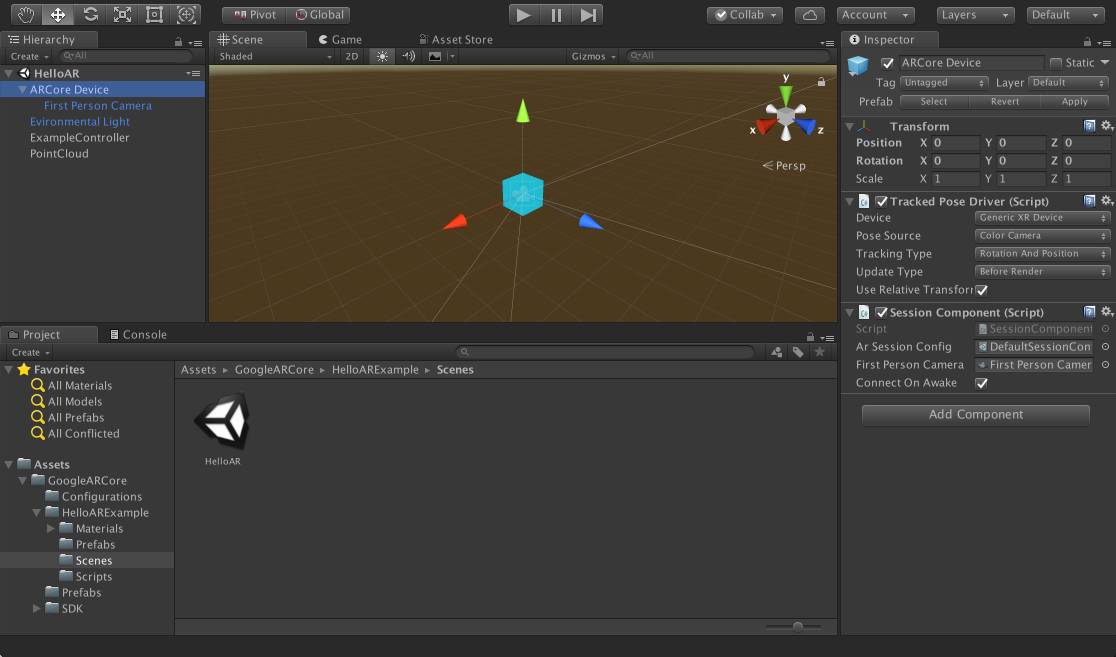Viewport: 1116px width, 657px height.
Task: Open the Console tab
Action: (x=138, y=335)
